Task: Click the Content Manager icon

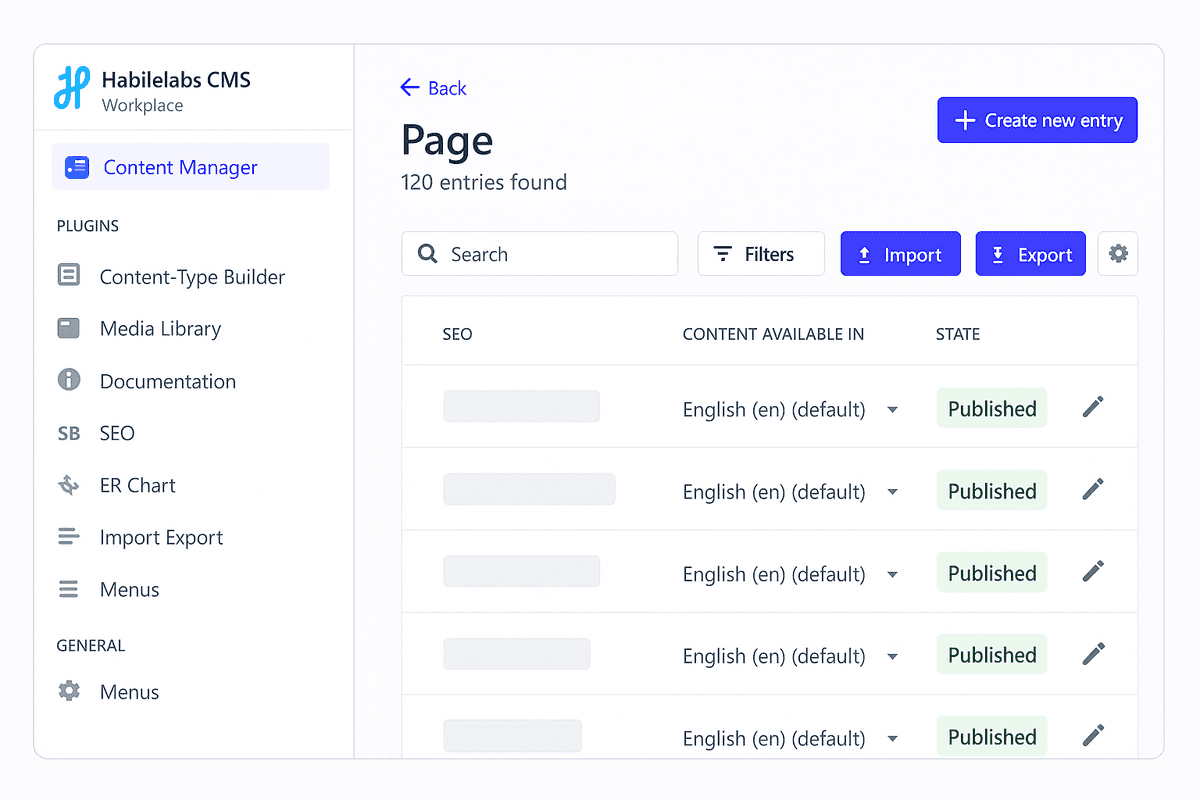Action: [x=76, y=167]
